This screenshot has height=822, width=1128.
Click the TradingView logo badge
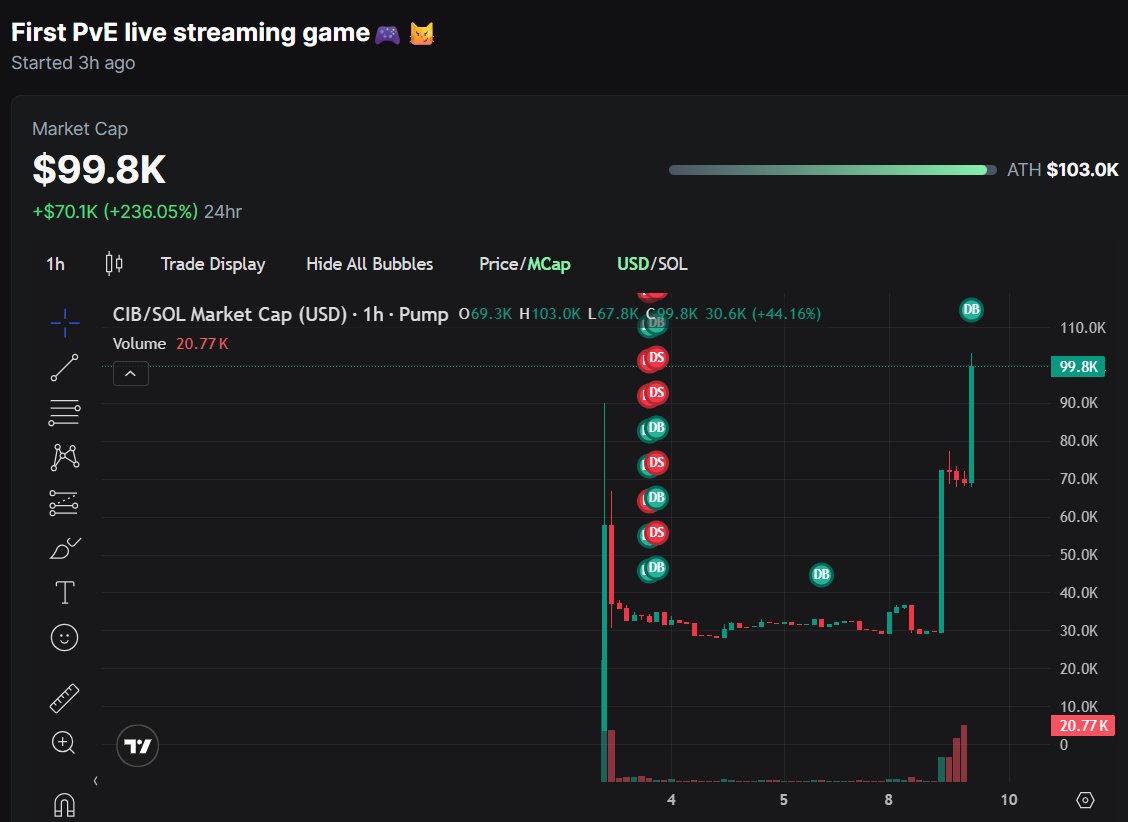137,746
